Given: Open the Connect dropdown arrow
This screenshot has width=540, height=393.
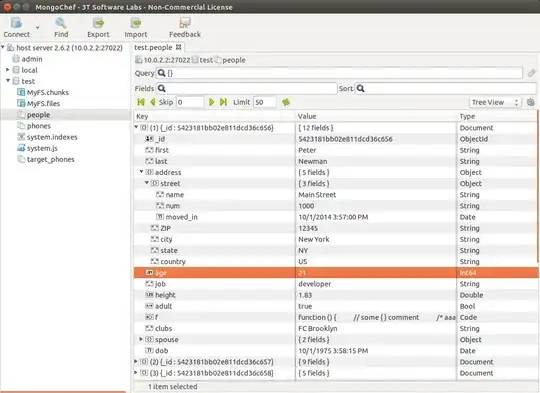Looking at the screenshot, I should click(x=38, y=28).
